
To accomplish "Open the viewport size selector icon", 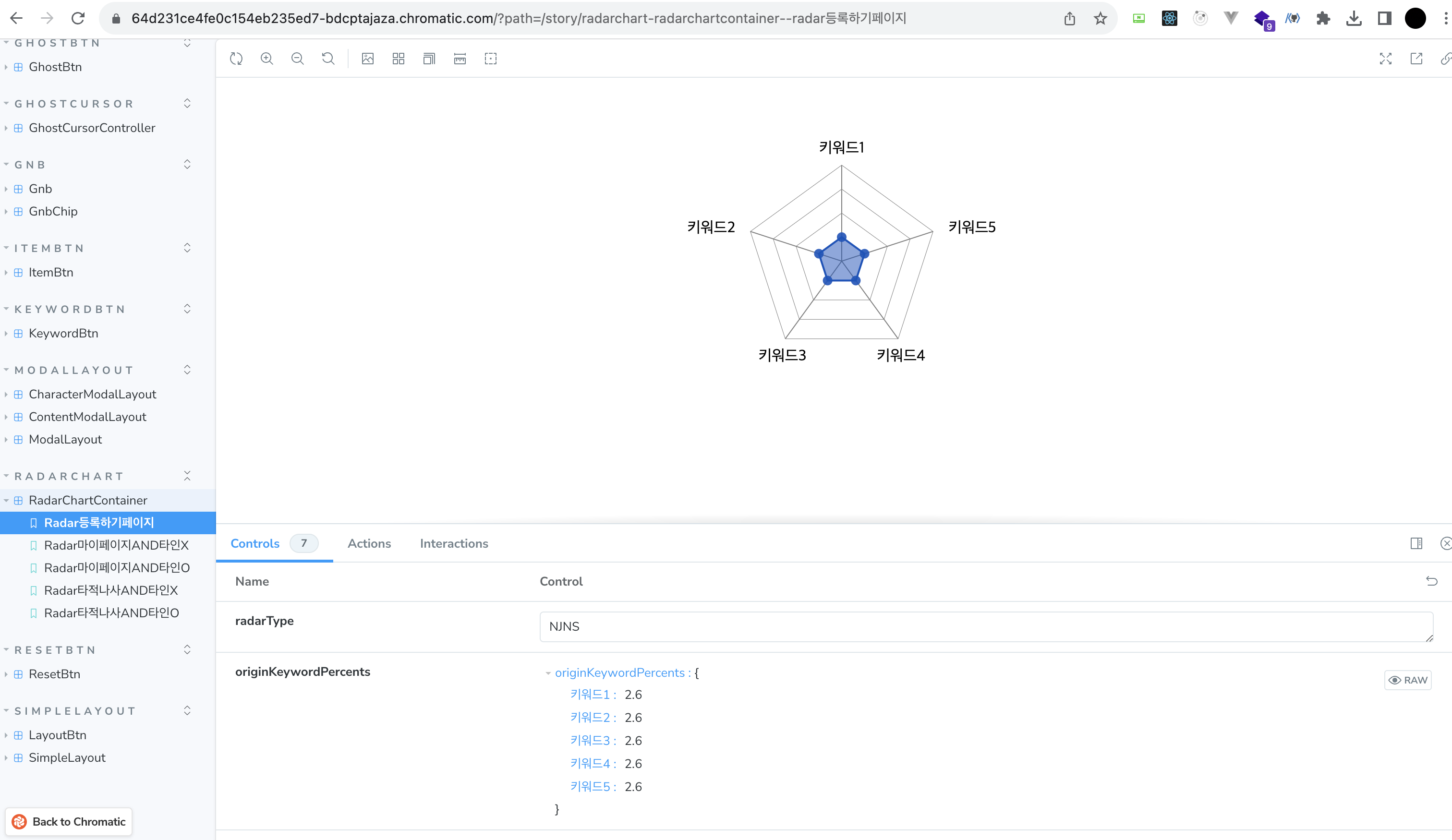I will coord(429,59).
